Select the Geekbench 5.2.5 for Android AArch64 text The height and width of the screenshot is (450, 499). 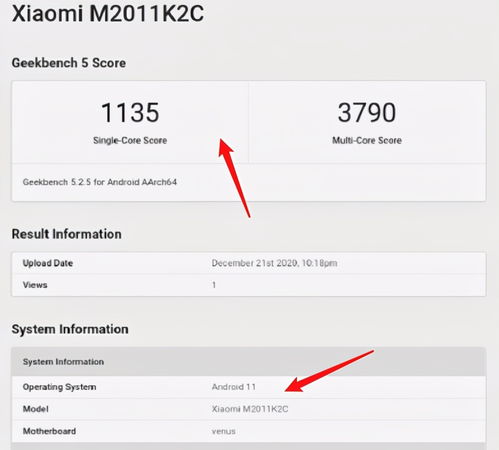click(x=100, y=182)
